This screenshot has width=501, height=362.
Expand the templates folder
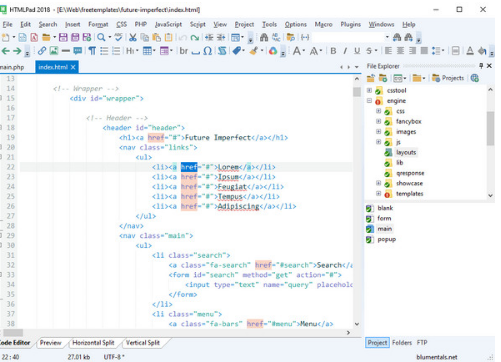[x=379, y=193]
